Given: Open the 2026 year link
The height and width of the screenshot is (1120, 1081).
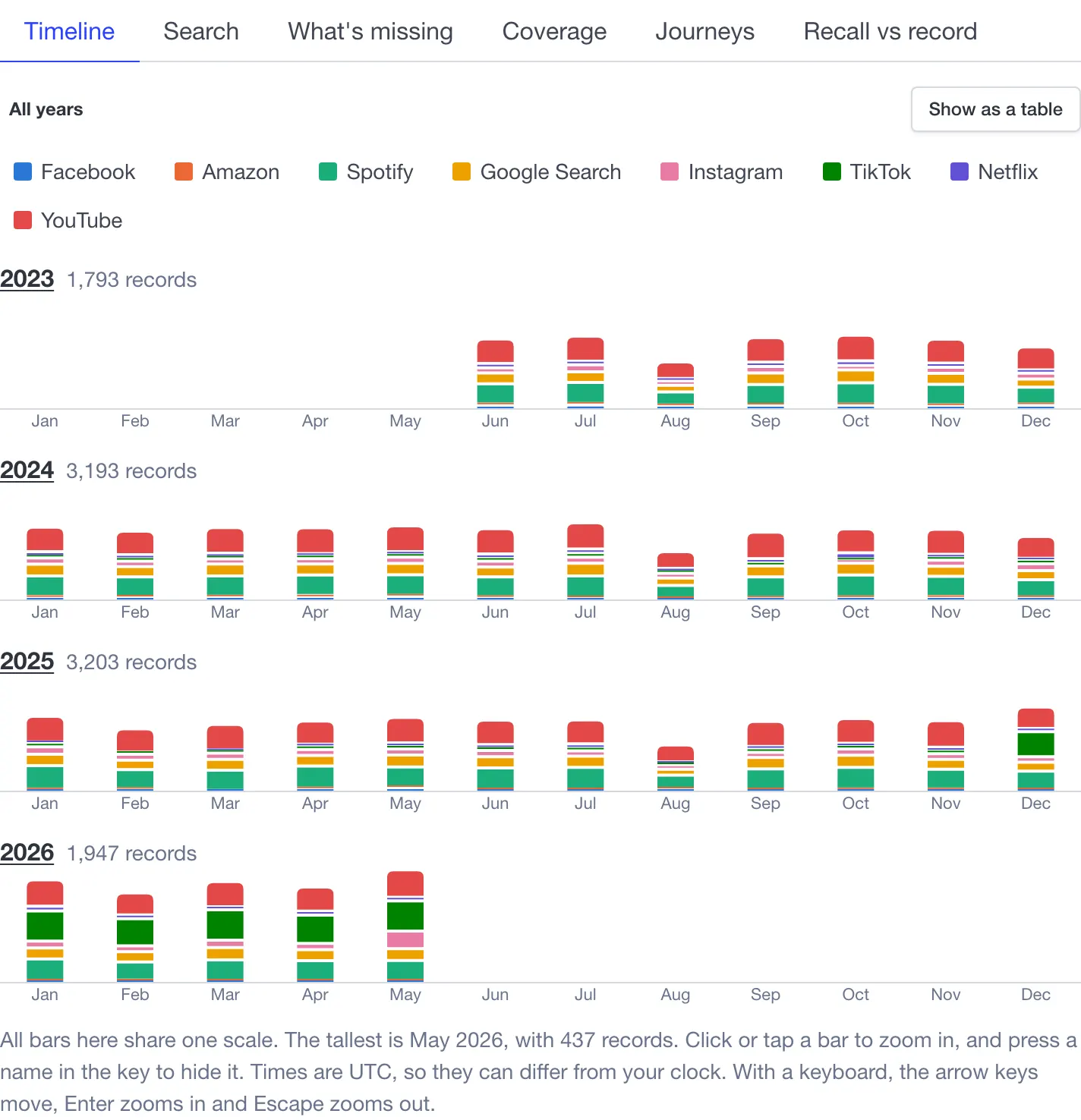Looking at the screenshot, I should (27, 853).
